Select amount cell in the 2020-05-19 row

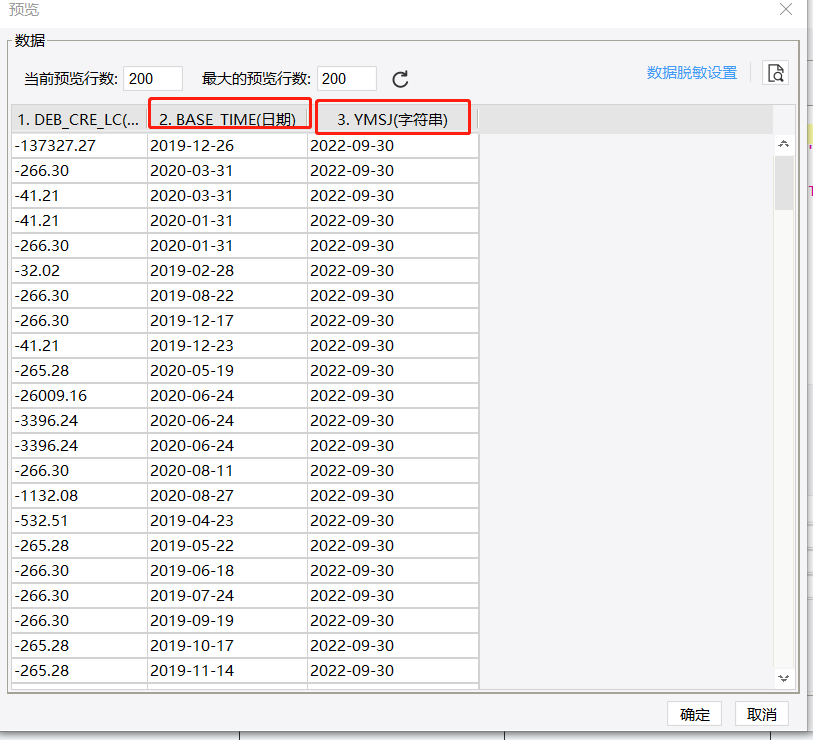point(79,371)
